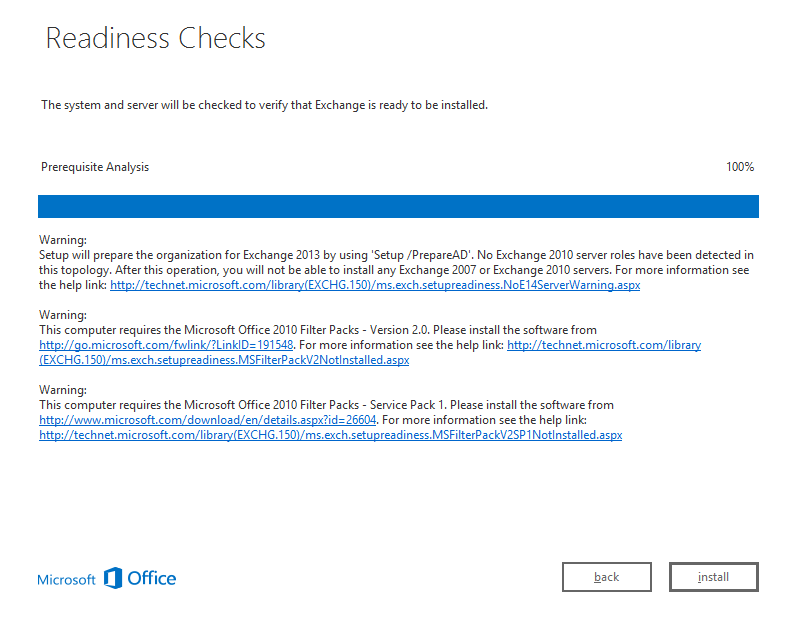Click the Office logo icon
Screen dimensions: 791x625
click(113, 578)
